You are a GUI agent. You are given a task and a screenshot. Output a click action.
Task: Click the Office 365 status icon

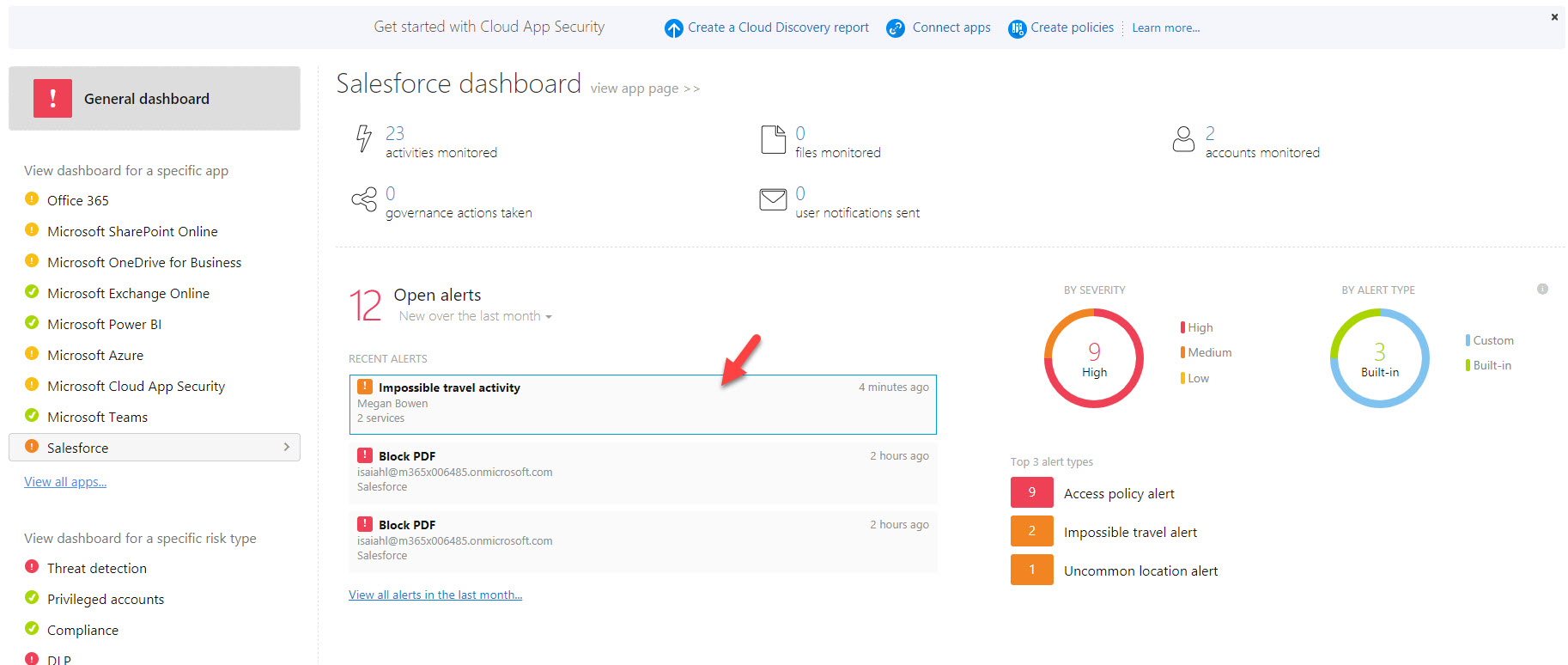tap(32, 198)
